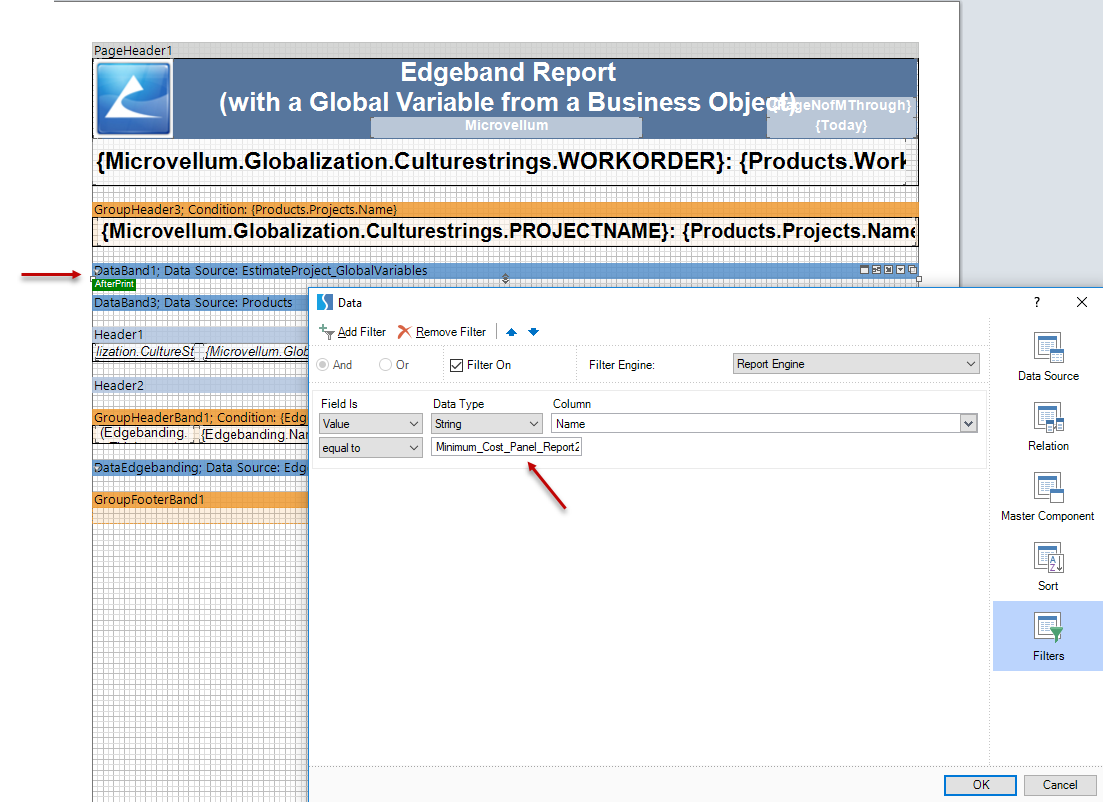Select the DataBand3 Products band
This screenshot has width=1103, height=802.
200,303
